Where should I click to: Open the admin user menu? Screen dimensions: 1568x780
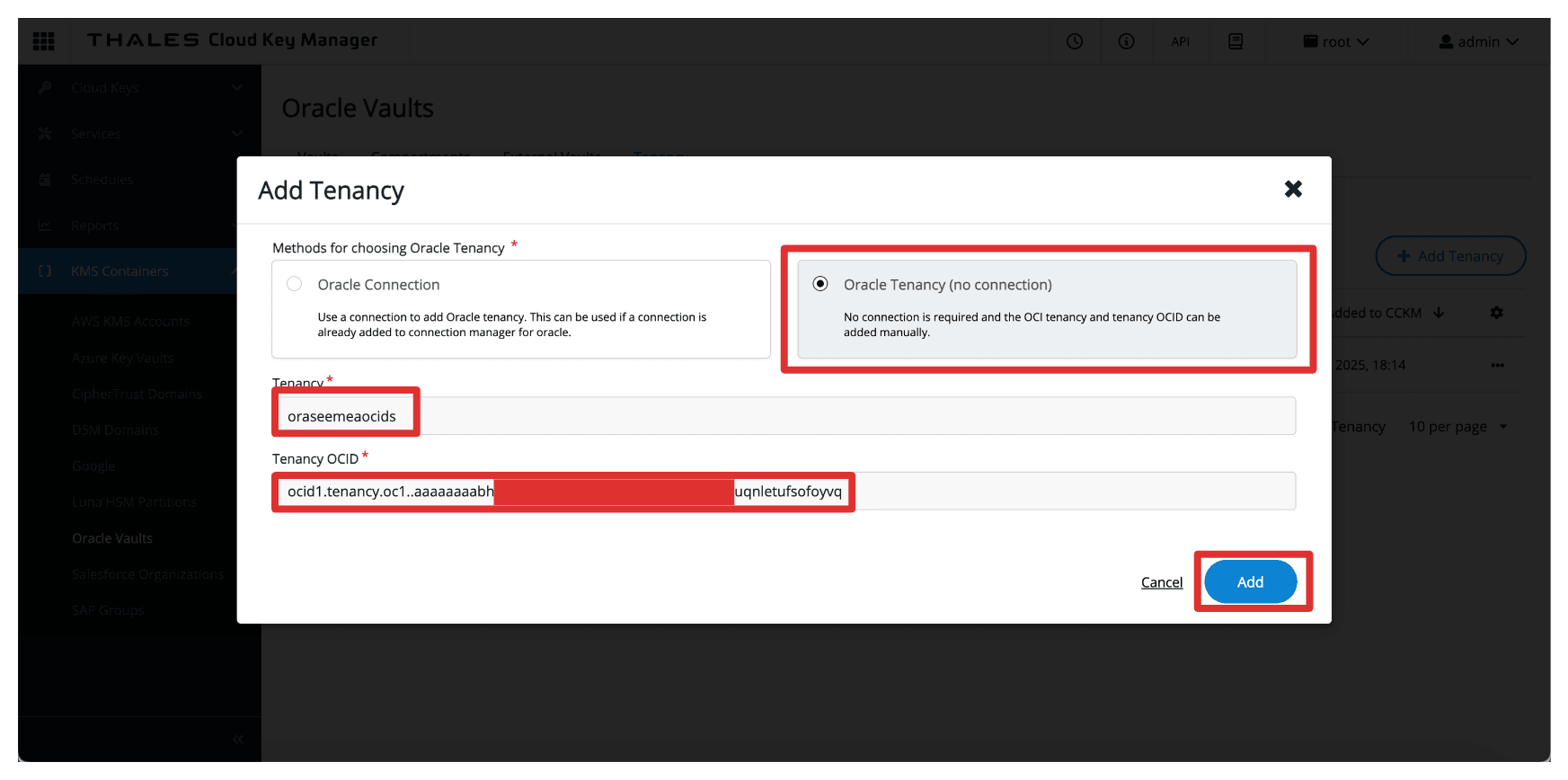click(x=1478, y=41)
